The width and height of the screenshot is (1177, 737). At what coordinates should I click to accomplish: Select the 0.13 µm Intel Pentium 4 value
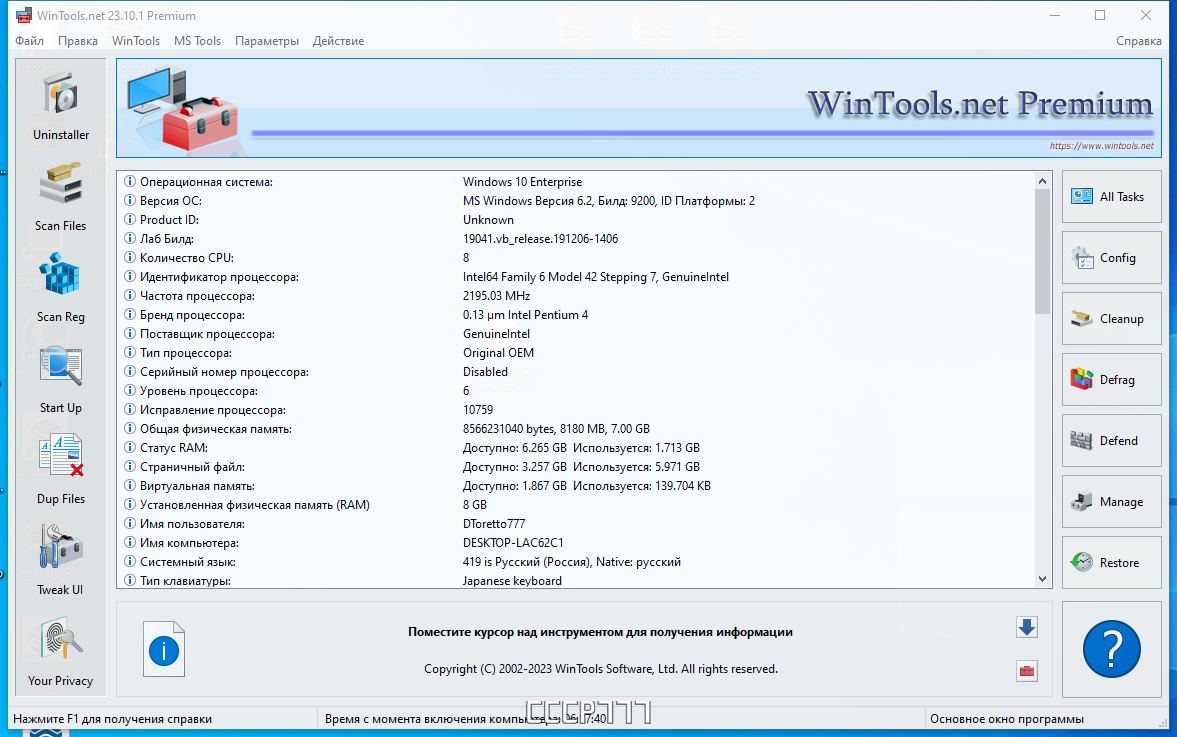(525, 314)
